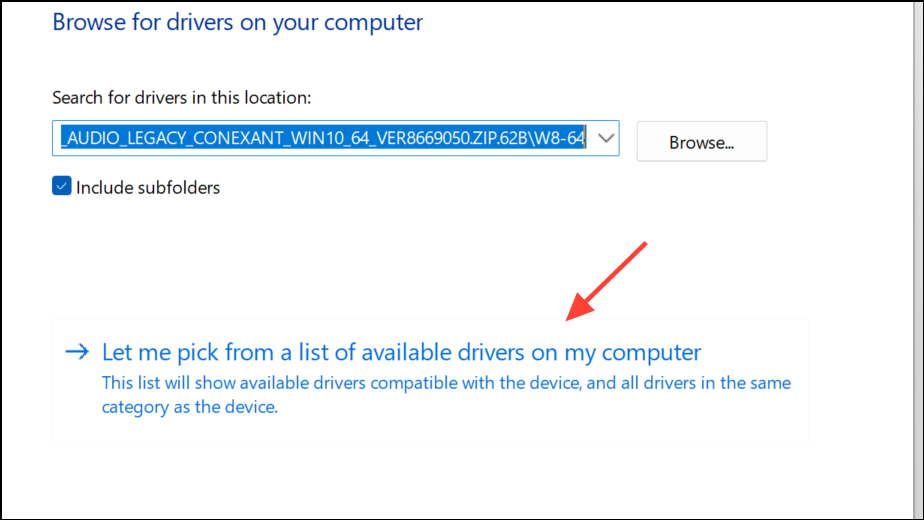Click into the driver location path field
Image resolution: width=924 pixels, height=520 pixels.
click(x=320, y=138)
